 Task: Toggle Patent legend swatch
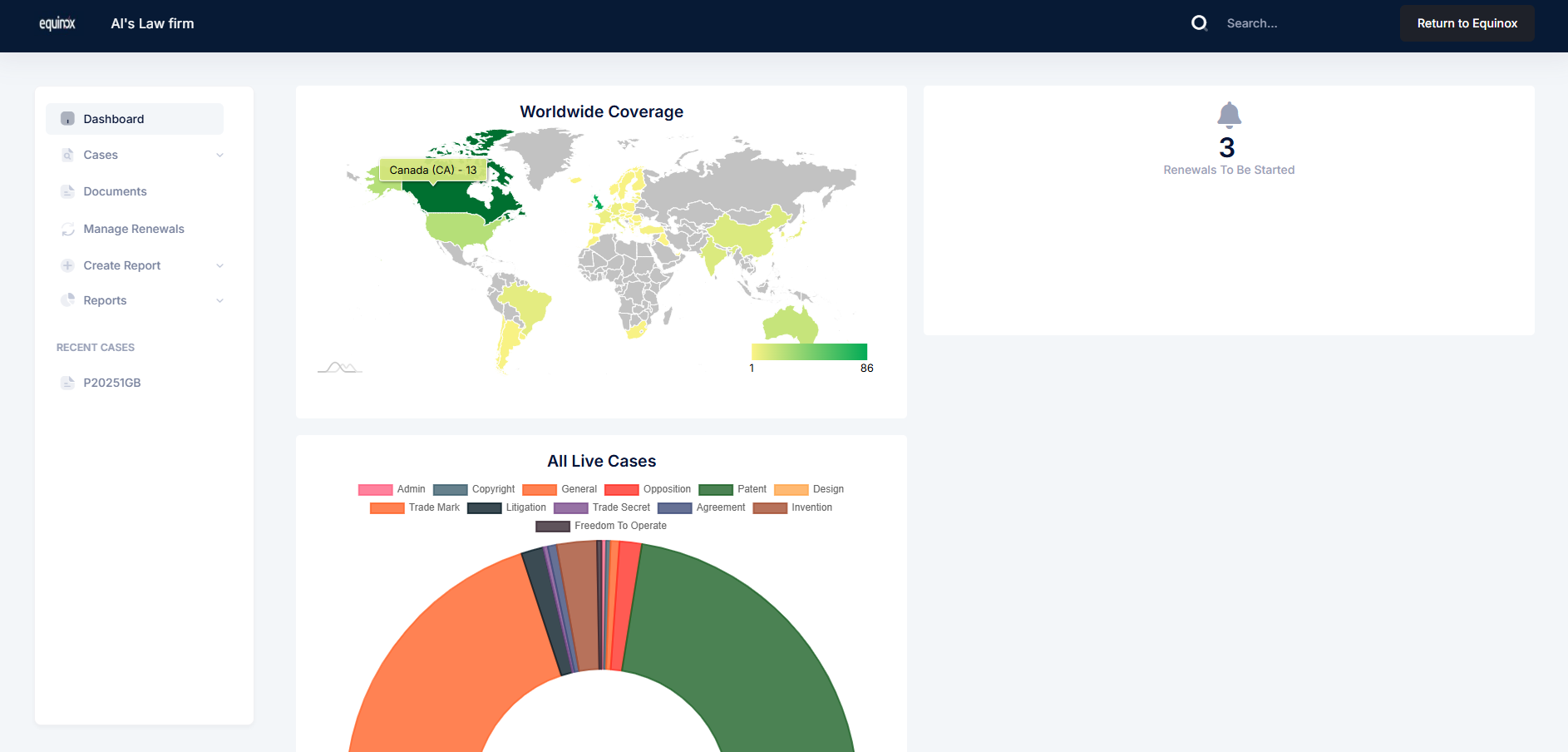[716, 490]
